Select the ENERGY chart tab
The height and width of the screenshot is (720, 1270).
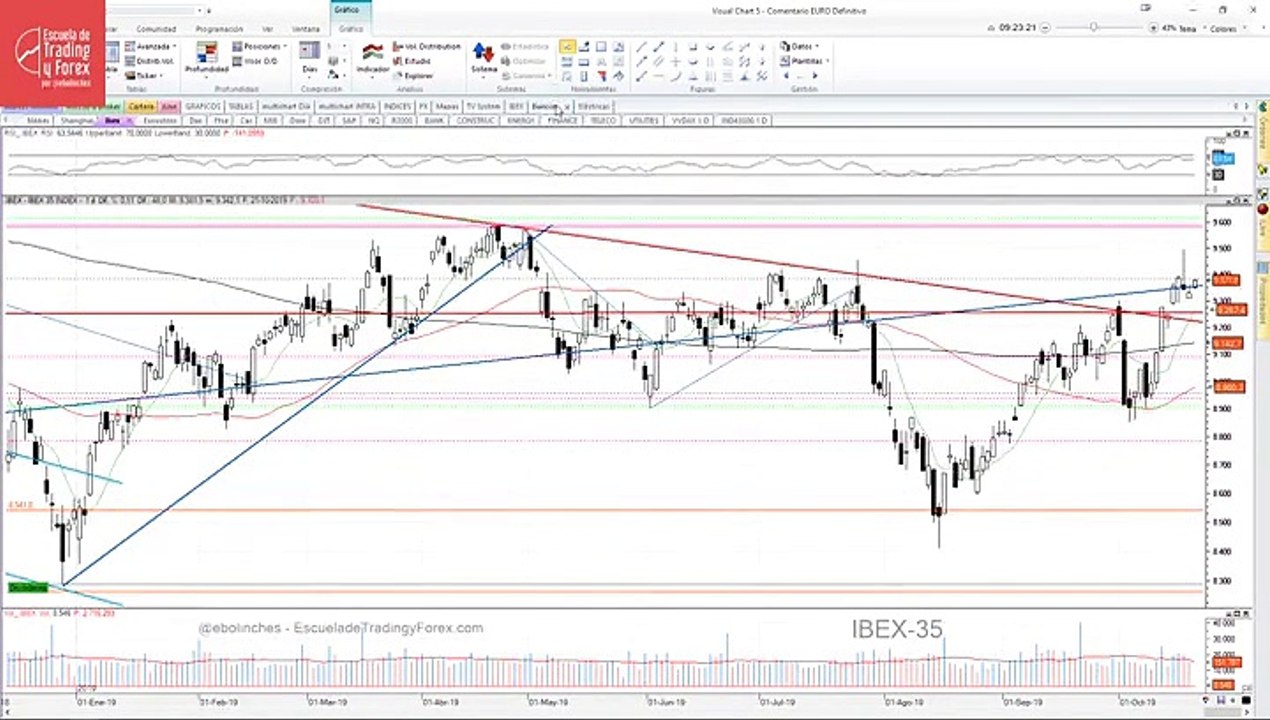520,120
